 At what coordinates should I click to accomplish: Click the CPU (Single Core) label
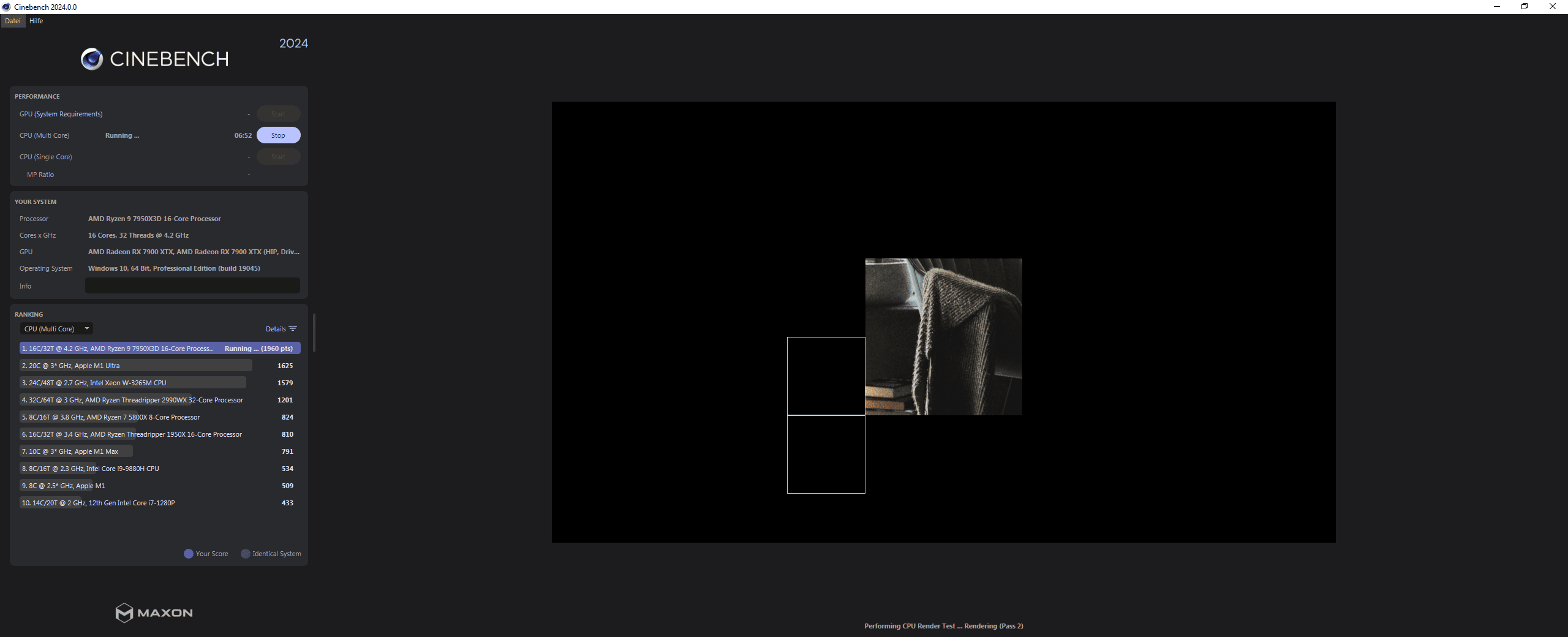tap(45, 157)
